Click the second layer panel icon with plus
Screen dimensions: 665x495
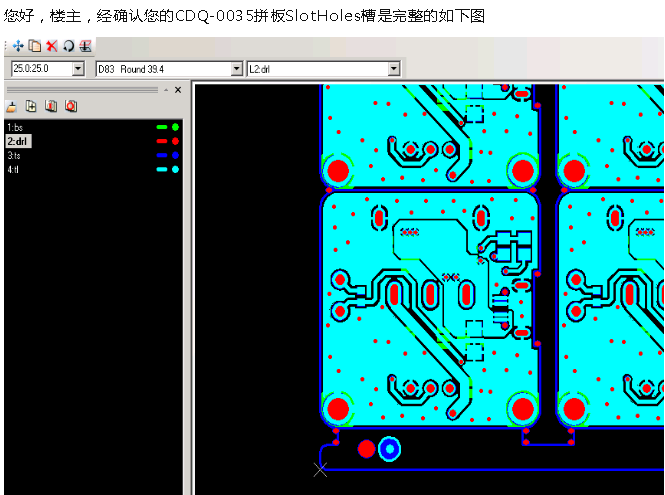click(x=31, y=106)
